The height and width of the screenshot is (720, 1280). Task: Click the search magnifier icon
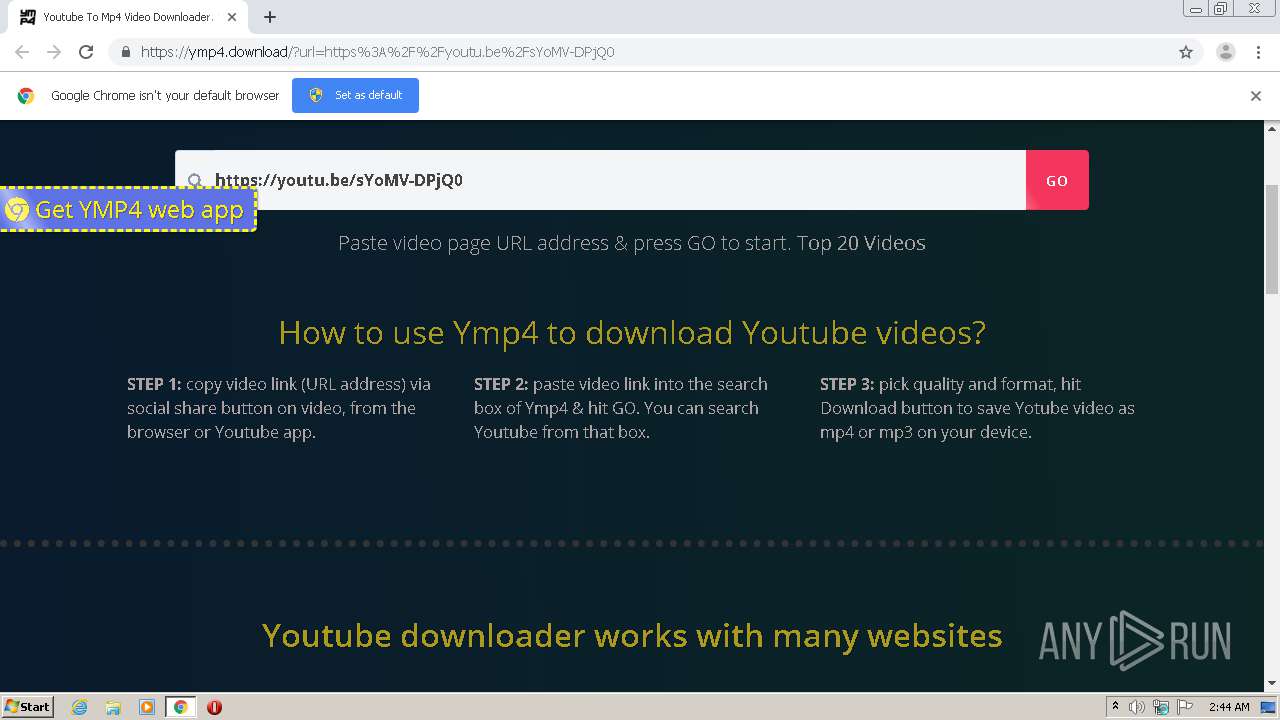196,181
